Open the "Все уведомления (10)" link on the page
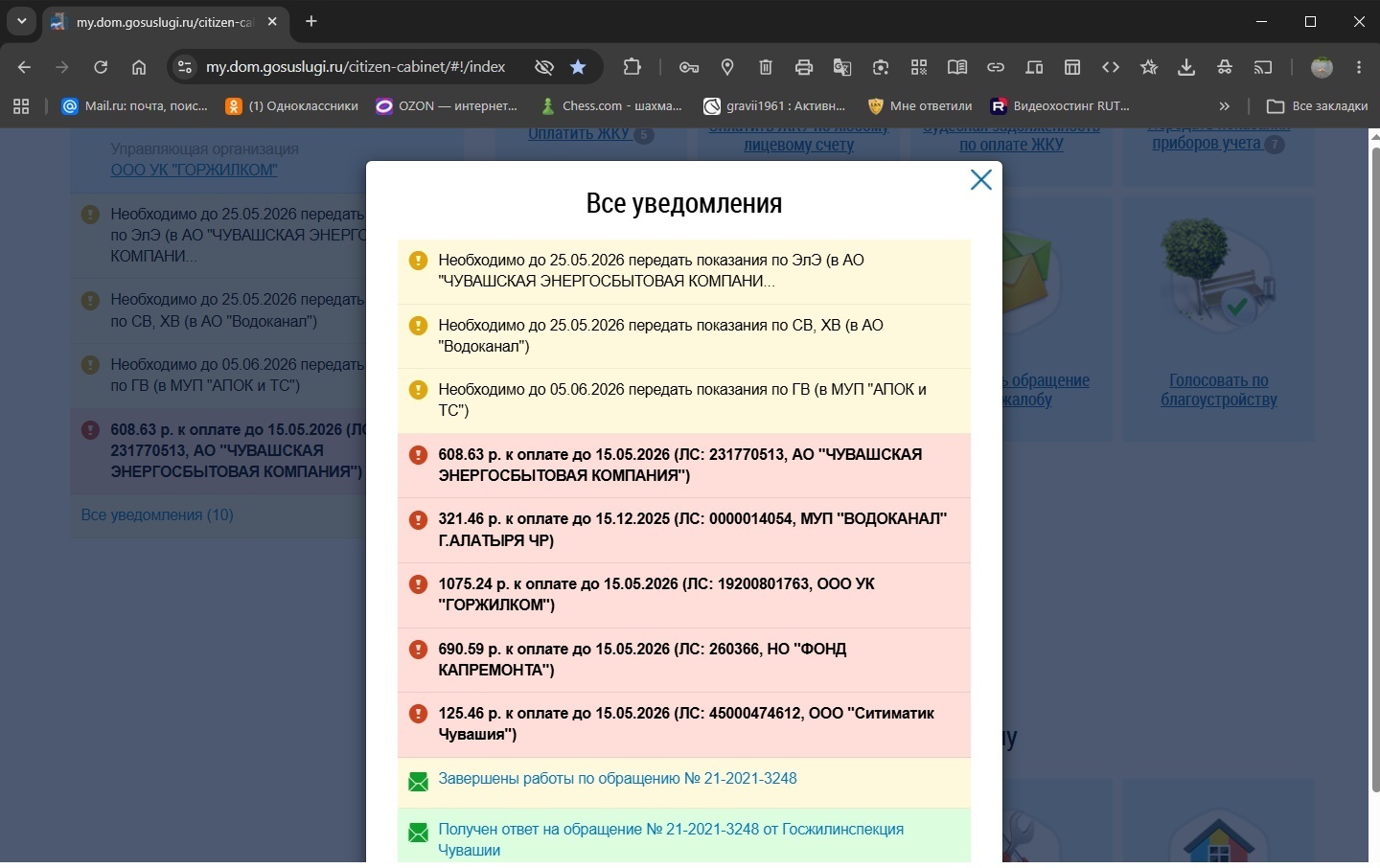Screen dimensions: 1380x868 click(157, 515)
